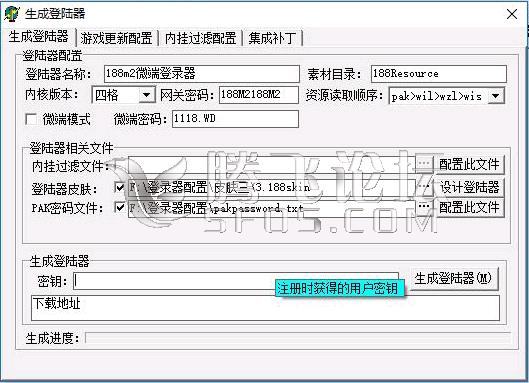
Task: Browse for 登陆器皮肤 file with ellipsis button
Action: 424,187
